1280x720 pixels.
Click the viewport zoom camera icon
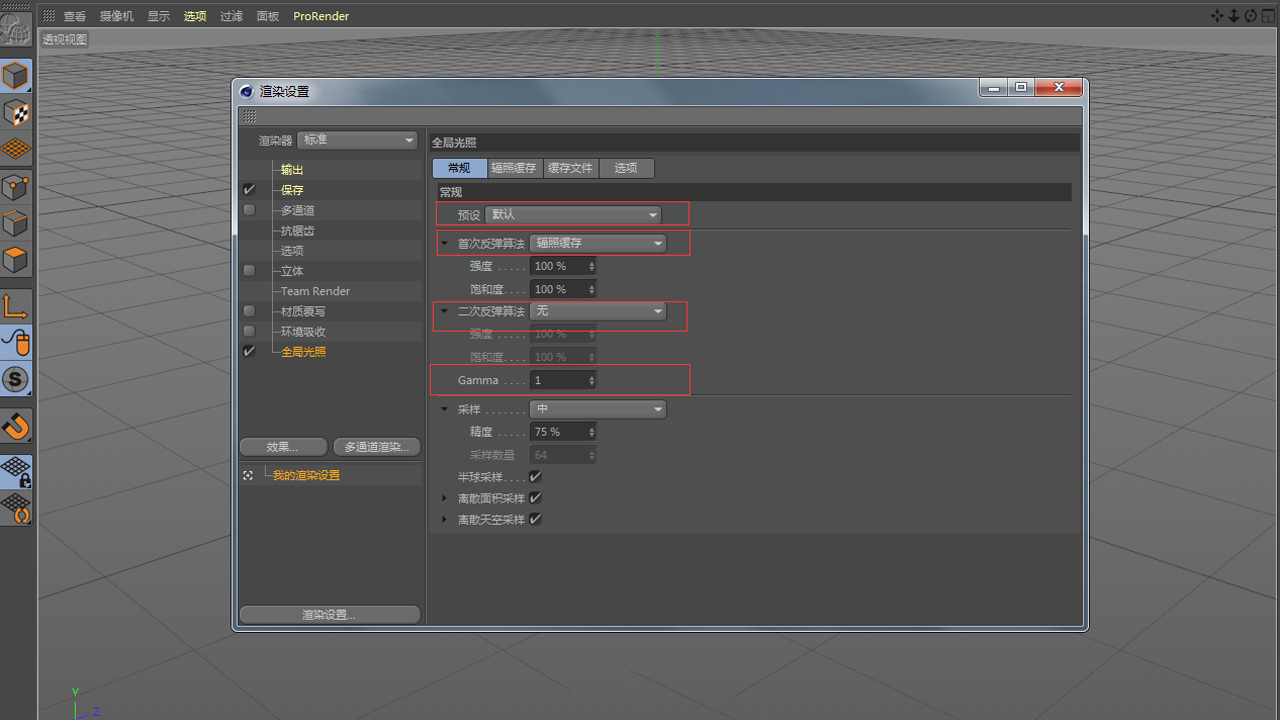click(1233, 15)
